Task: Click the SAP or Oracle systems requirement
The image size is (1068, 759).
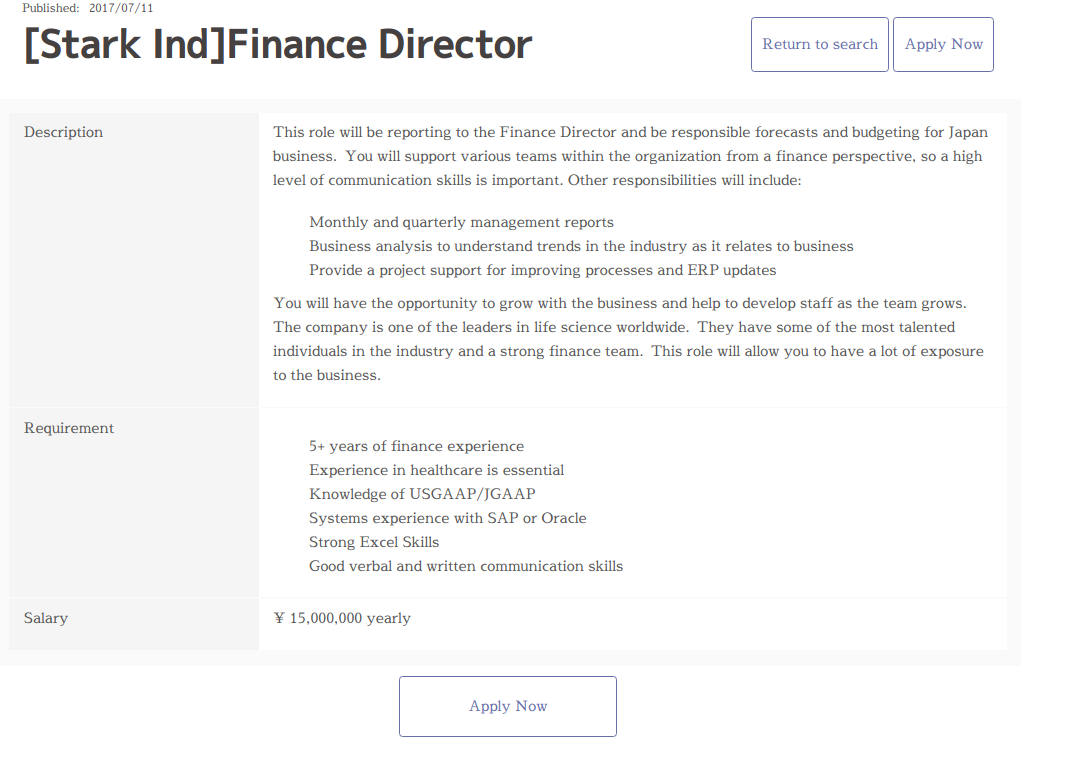Action: [x=447, y=518]
